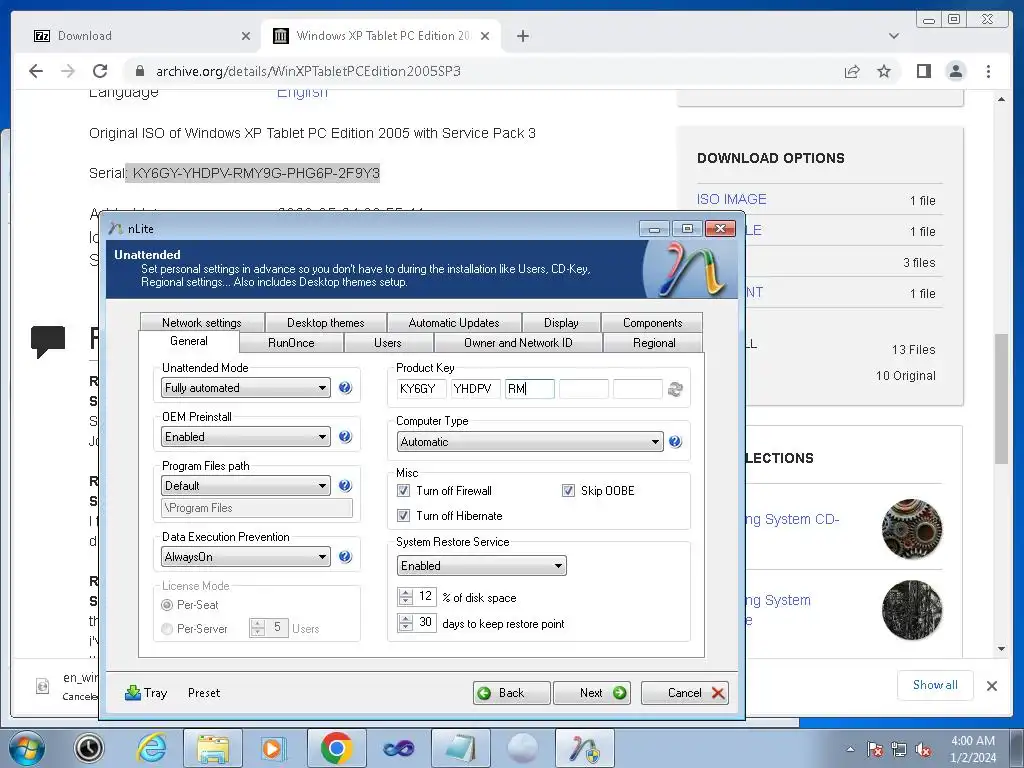Open Windows Media Player on taskbar
Viewport: 1024px width, 768px height.
(272, 748)
